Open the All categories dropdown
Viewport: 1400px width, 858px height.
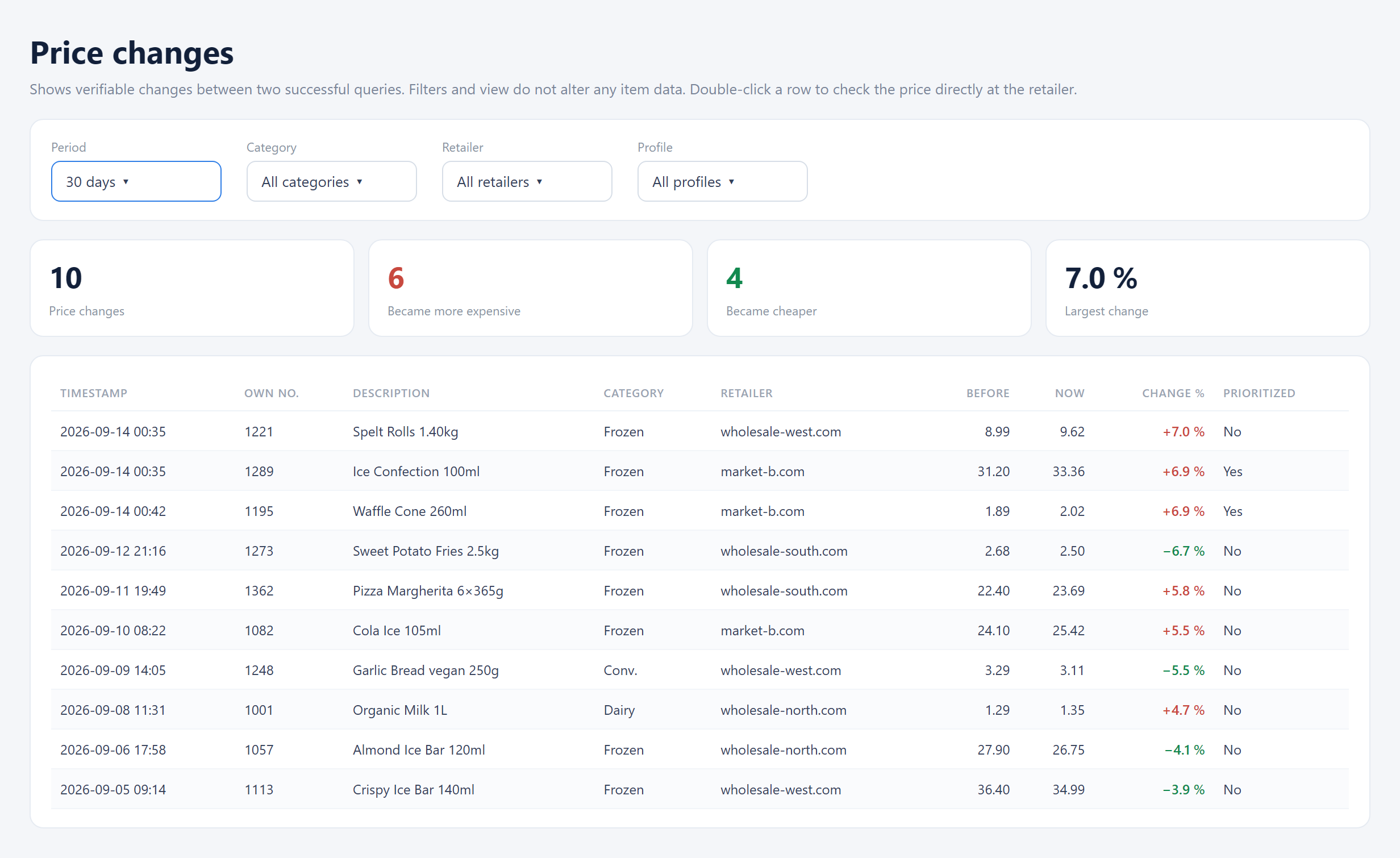331,181
